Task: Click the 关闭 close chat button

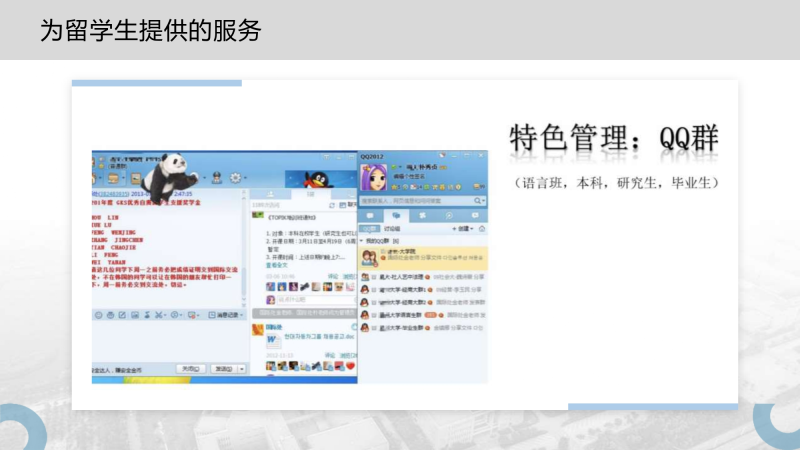Action: pos(189,368)
